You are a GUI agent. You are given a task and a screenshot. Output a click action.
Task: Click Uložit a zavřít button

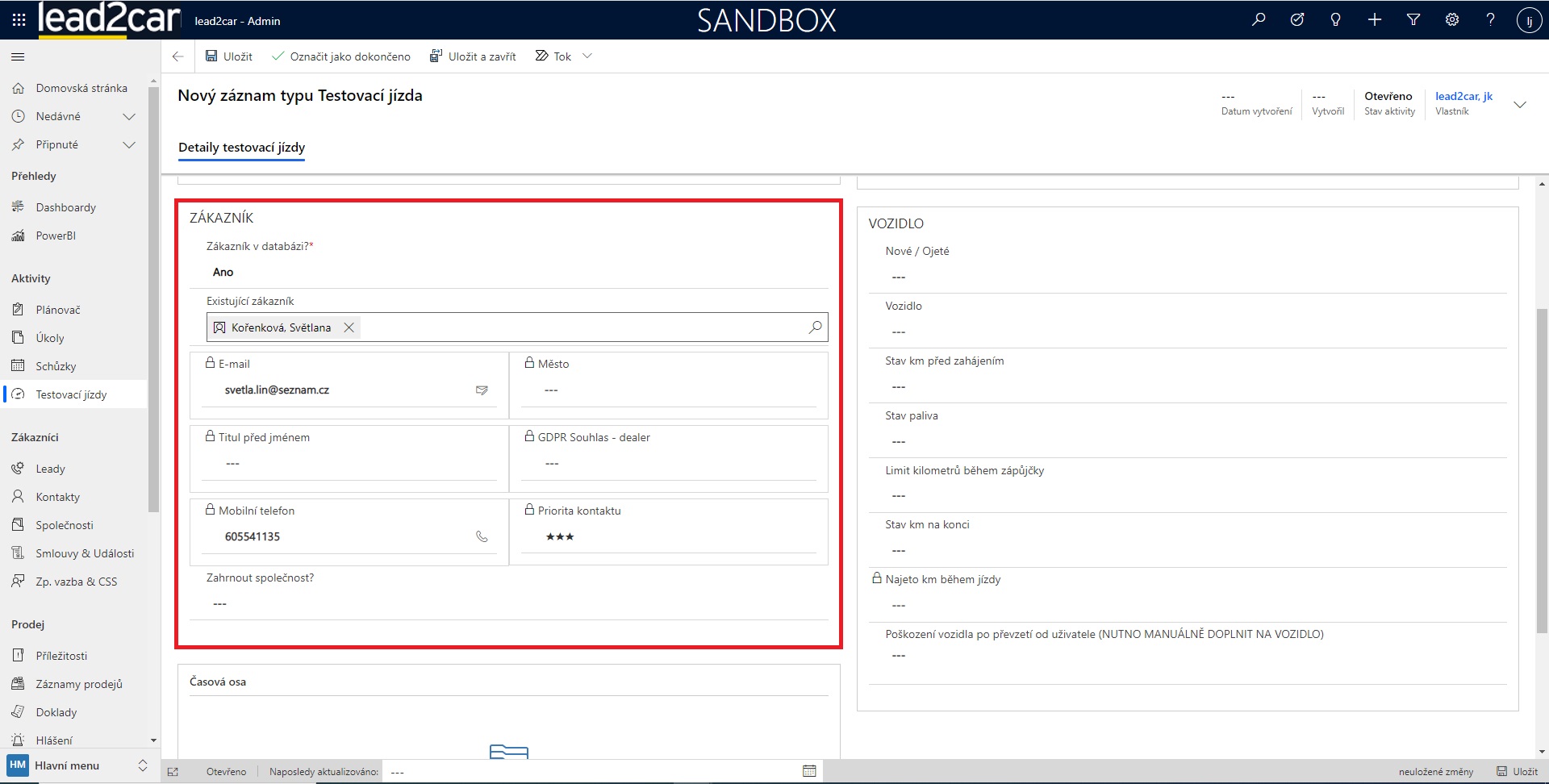tap(473, 56)
